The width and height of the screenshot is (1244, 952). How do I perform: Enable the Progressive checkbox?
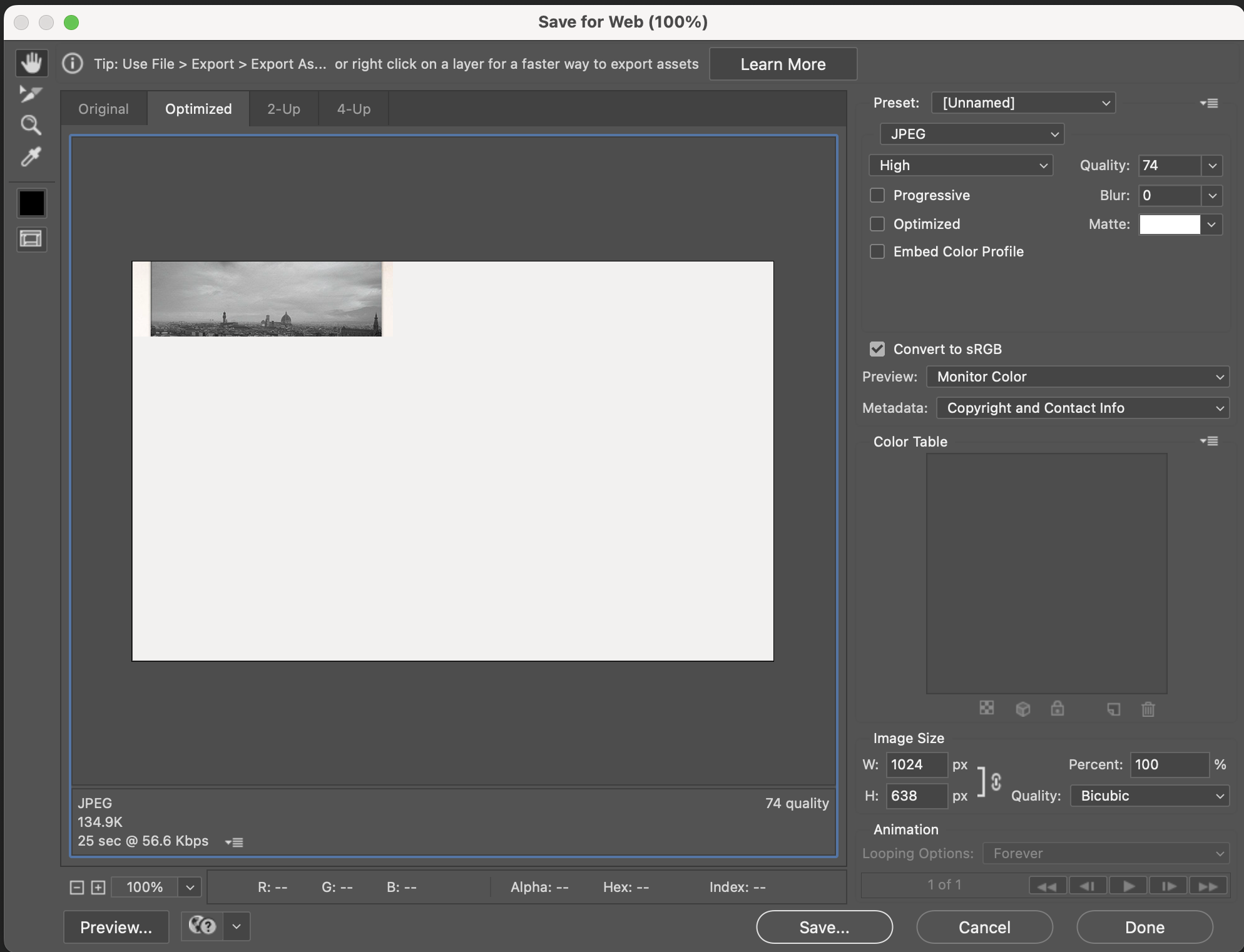pyautogui.click(x=877, y=195)
